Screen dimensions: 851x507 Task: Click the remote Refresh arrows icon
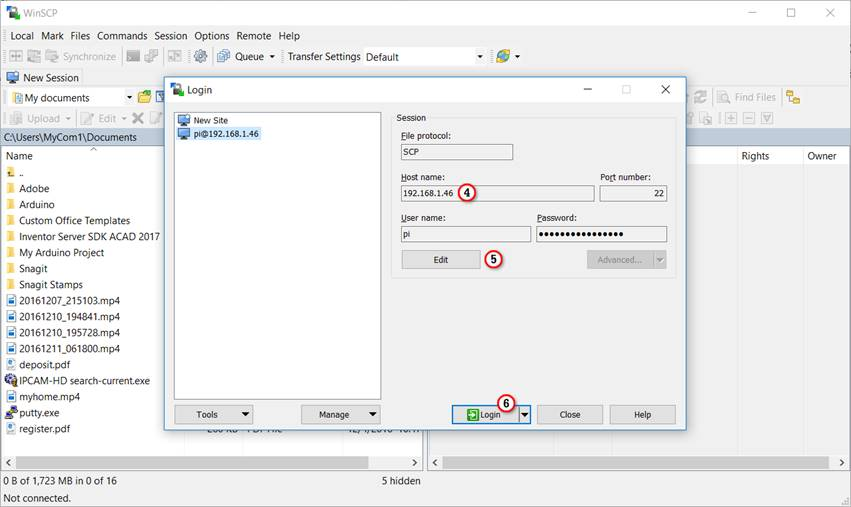click(700, 97)
